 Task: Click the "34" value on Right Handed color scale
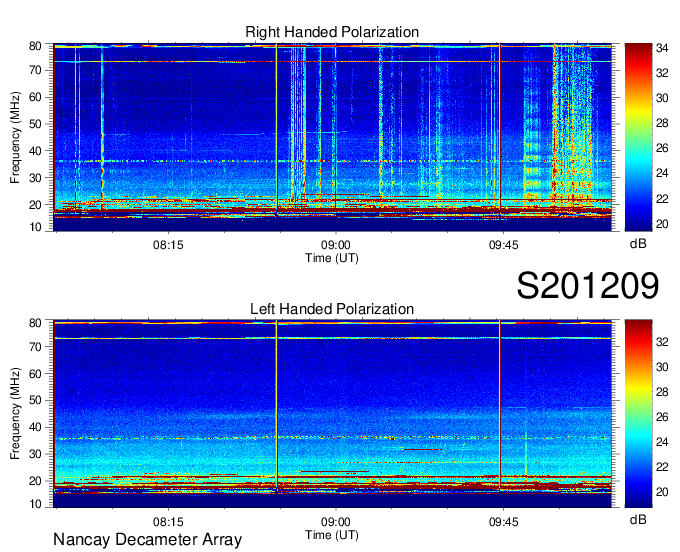click(x=662, y=48)
